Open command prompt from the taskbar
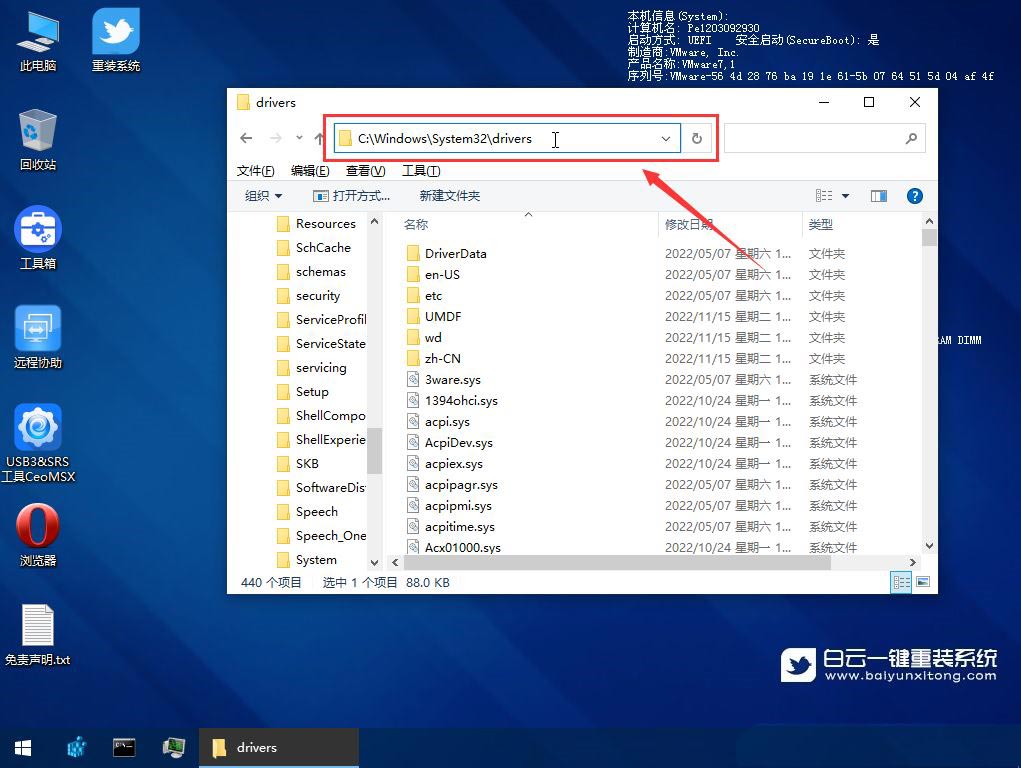Image resolution: width=1021 pixels, height=768 pixels. pyautogui.click(x=124, y=747)
